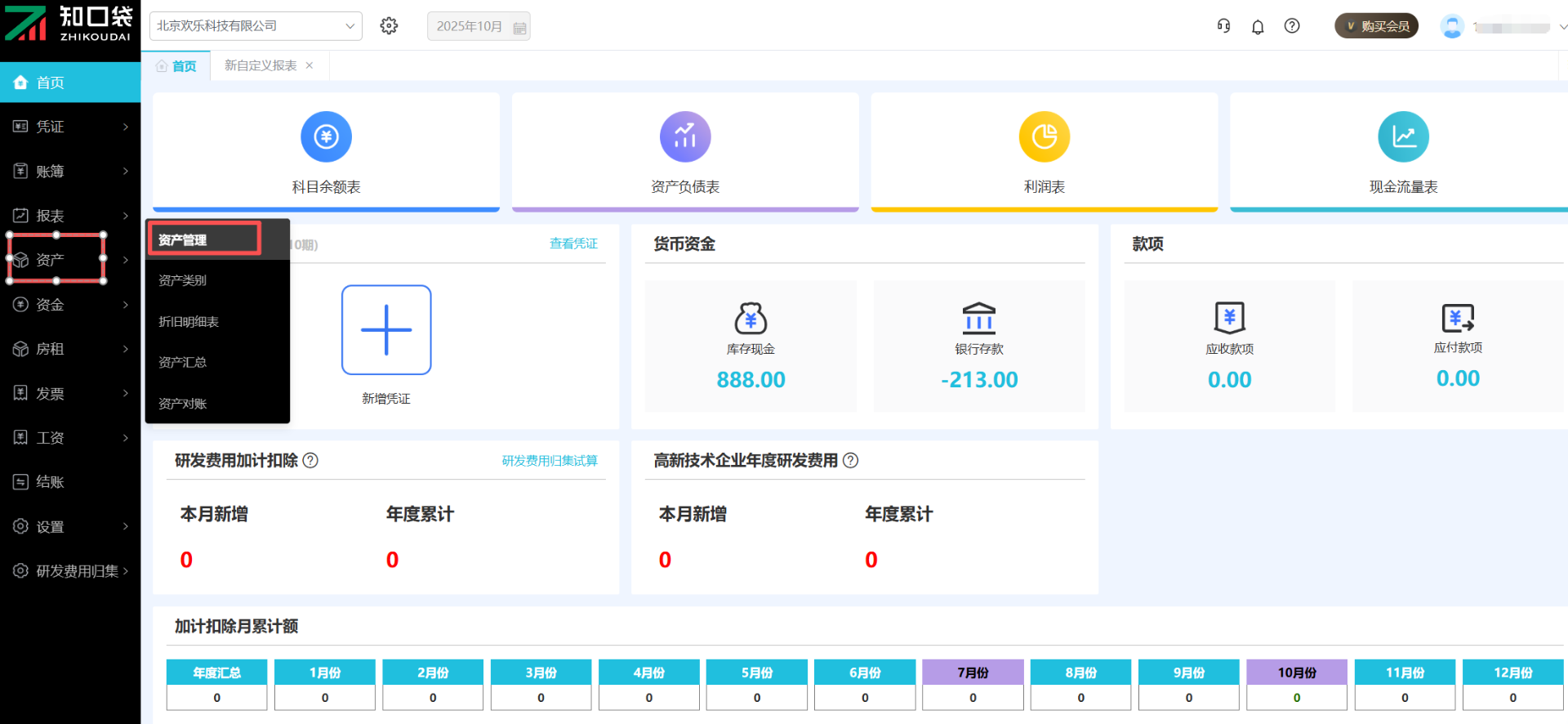Open the 现金流量表 trend icon
The height and width of the screenshot is (724, 1568).
tap(1403, 136)
